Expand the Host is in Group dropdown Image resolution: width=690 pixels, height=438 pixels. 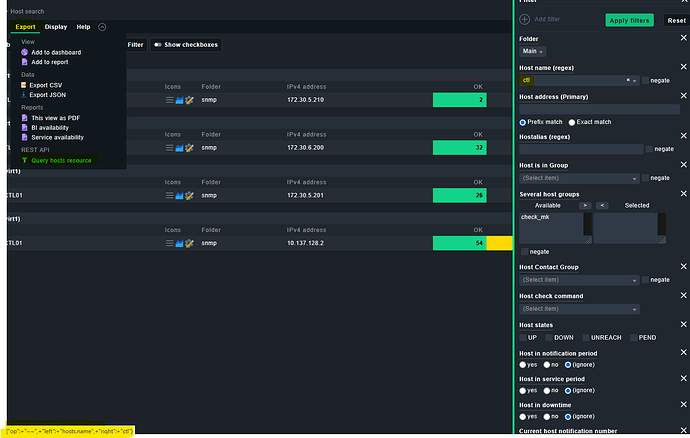coord(579,178)
